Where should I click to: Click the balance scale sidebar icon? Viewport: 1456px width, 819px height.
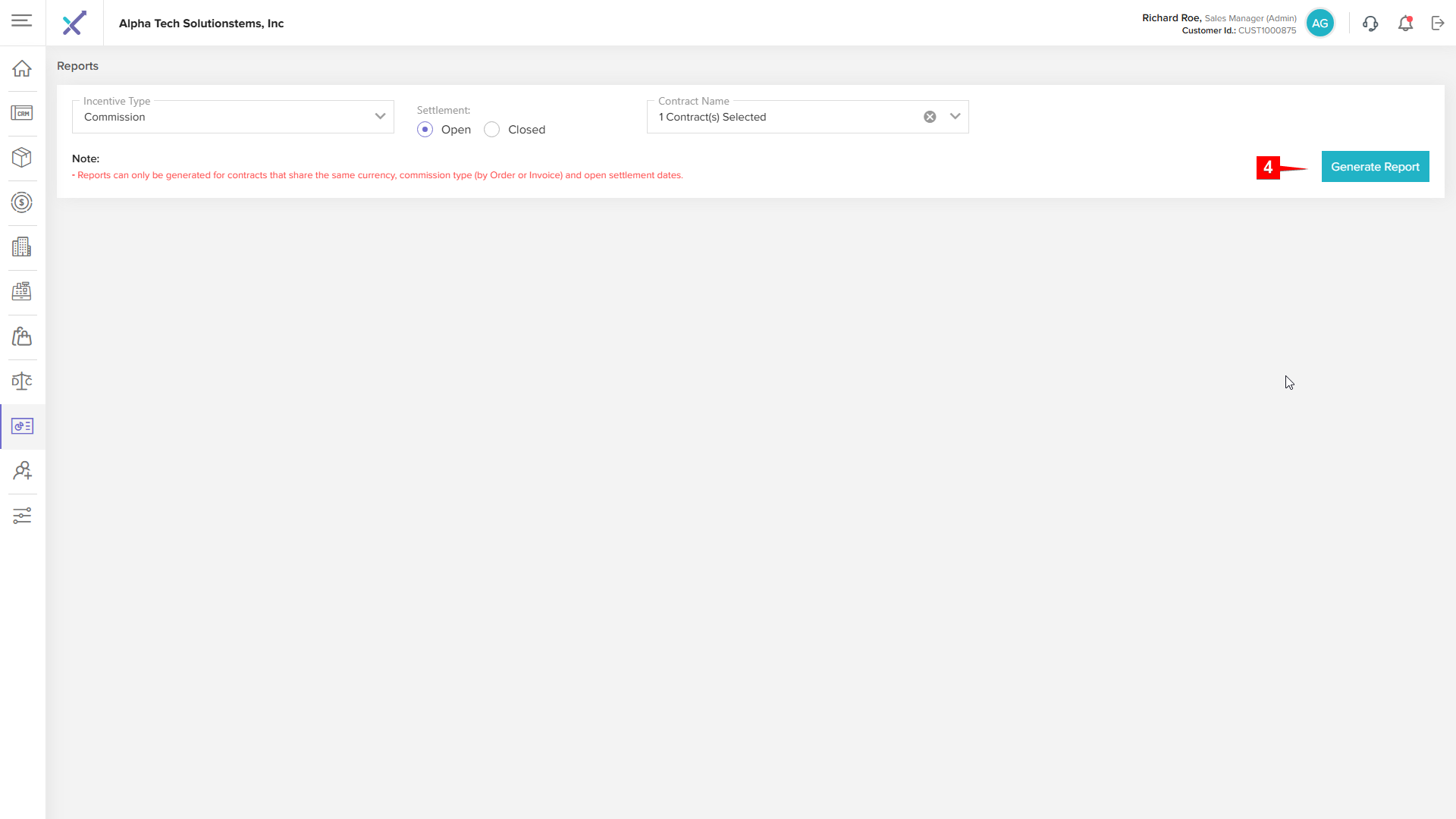point(22,381)
